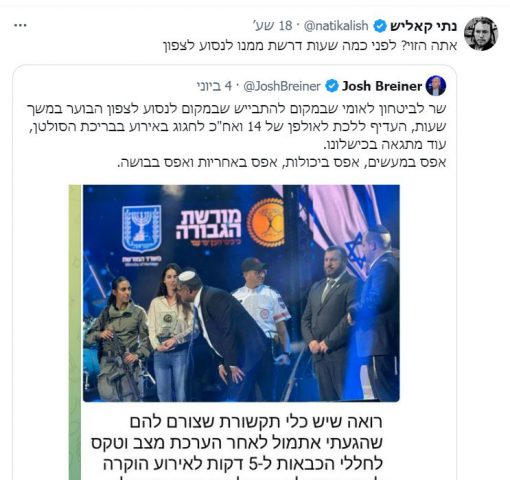Select the Josh Breiner display name

(x=382, y=86)
